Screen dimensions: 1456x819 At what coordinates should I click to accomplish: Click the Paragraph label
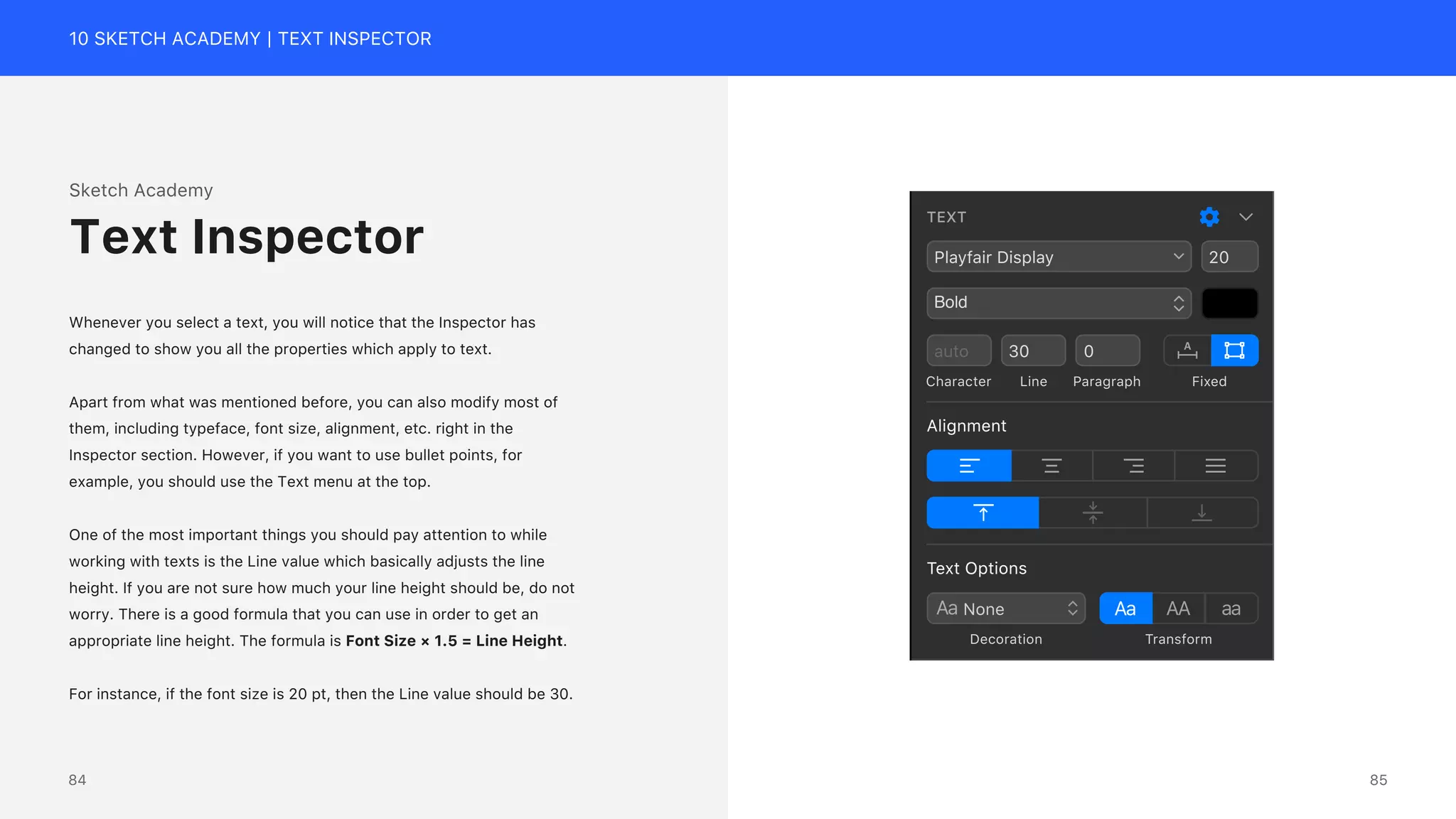point(1106,382)
